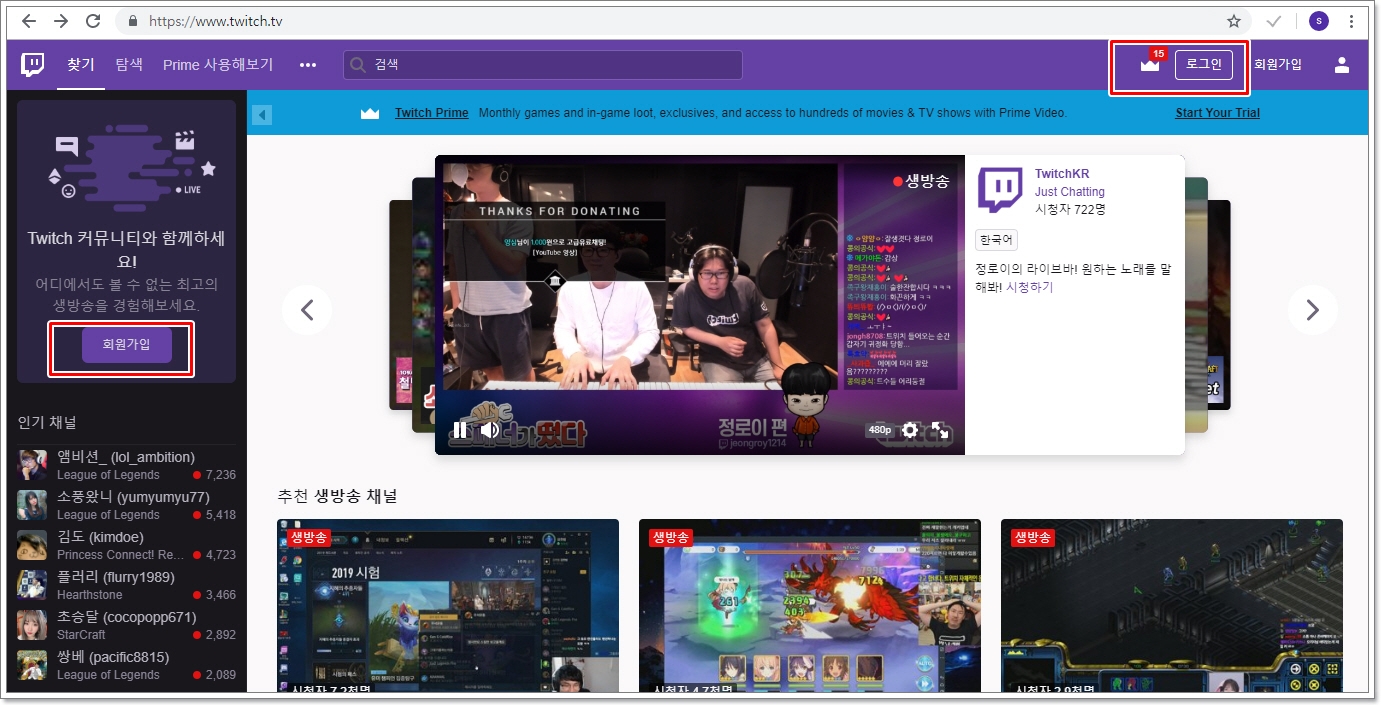Mute the featured stream volume

point(489,430)
